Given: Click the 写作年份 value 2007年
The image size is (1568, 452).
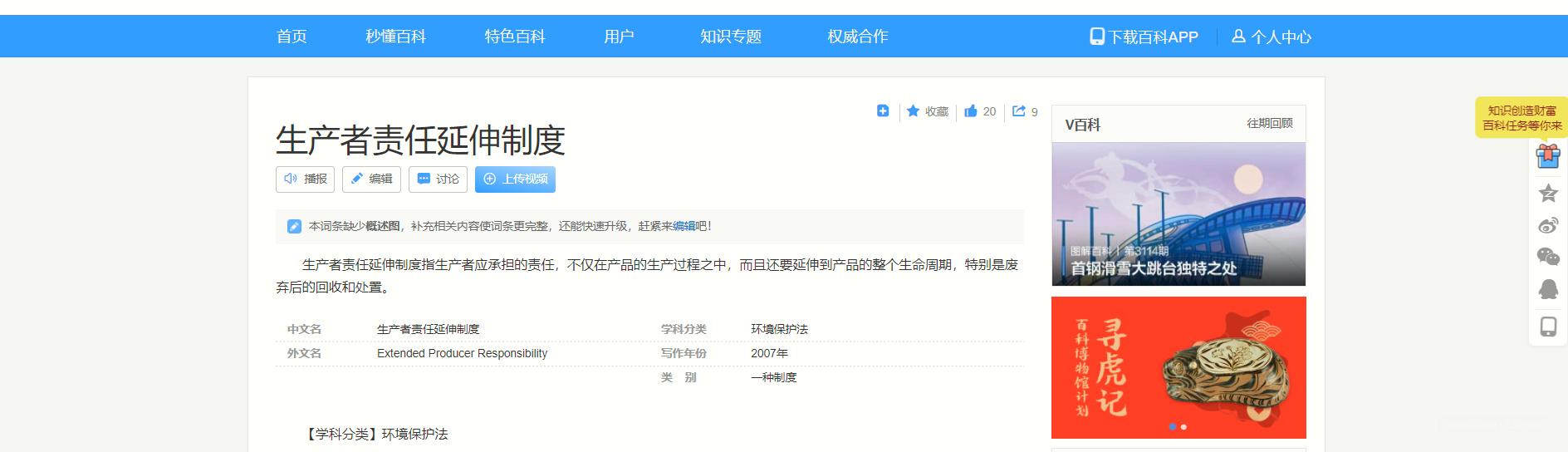Looking at the screenshot, I should pyautogui.click(x=769, y=353).
